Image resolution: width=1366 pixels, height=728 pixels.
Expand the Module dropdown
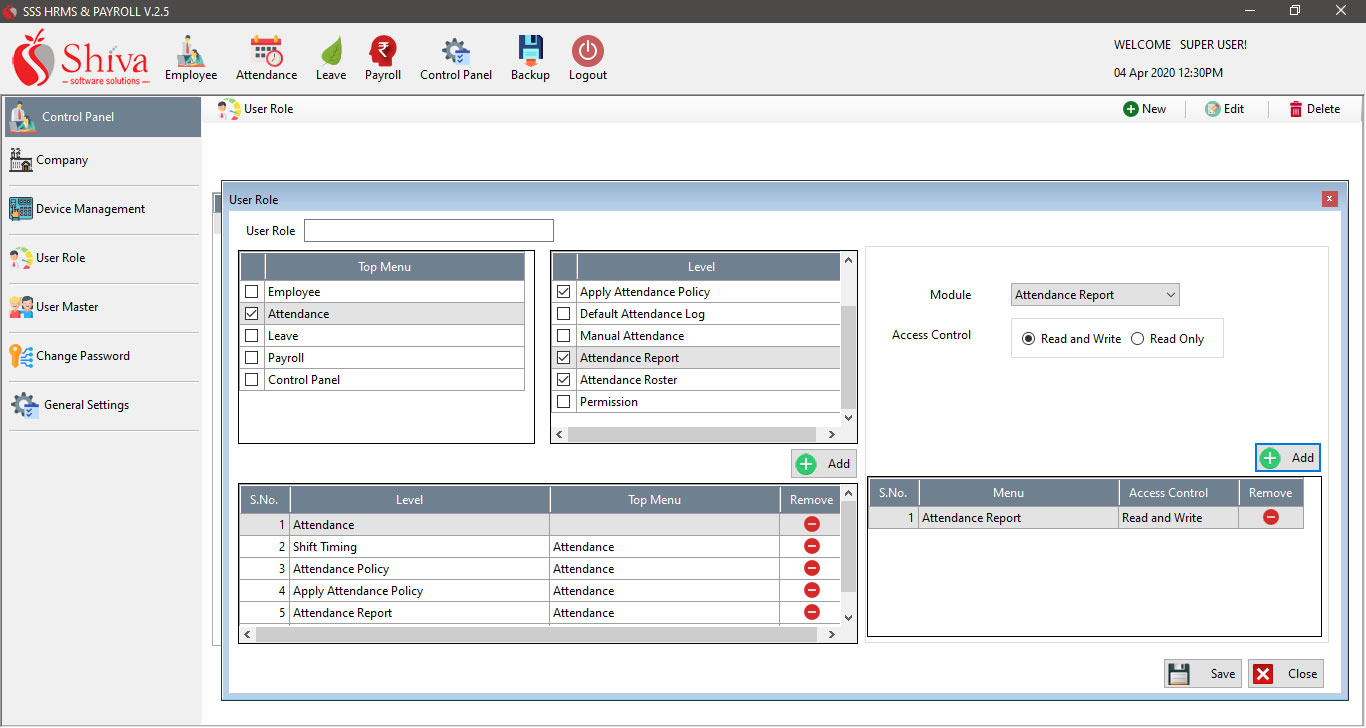click(1171, 295)
